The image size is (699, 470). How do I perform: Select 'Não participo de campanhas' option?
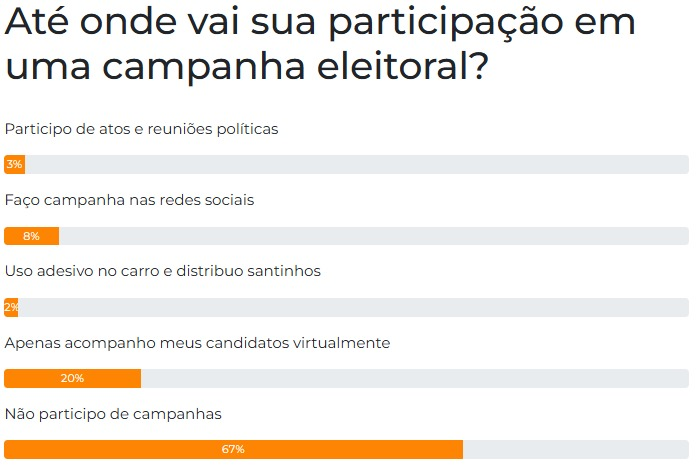[x=113, y=414]
